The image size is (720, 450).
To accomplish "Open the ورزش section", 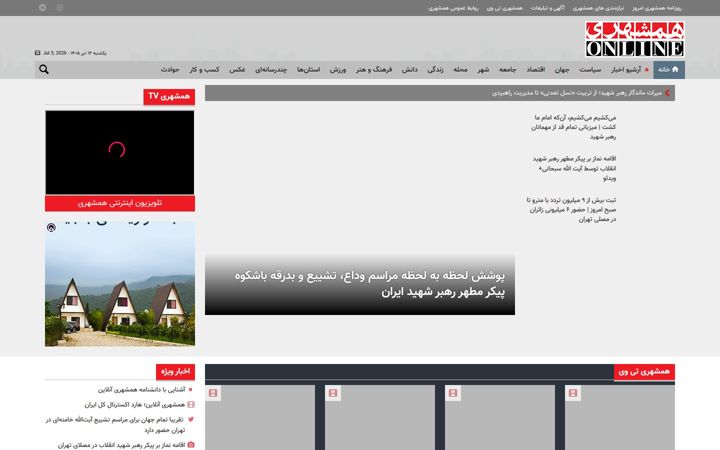I will tap(338, 70).
